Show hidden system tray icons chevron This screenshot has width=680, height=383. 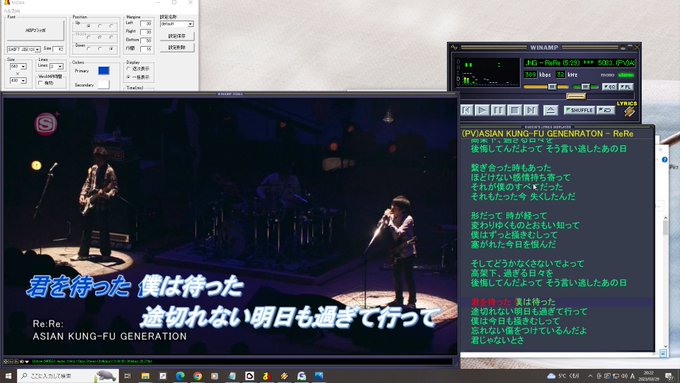tap(590, 376)
